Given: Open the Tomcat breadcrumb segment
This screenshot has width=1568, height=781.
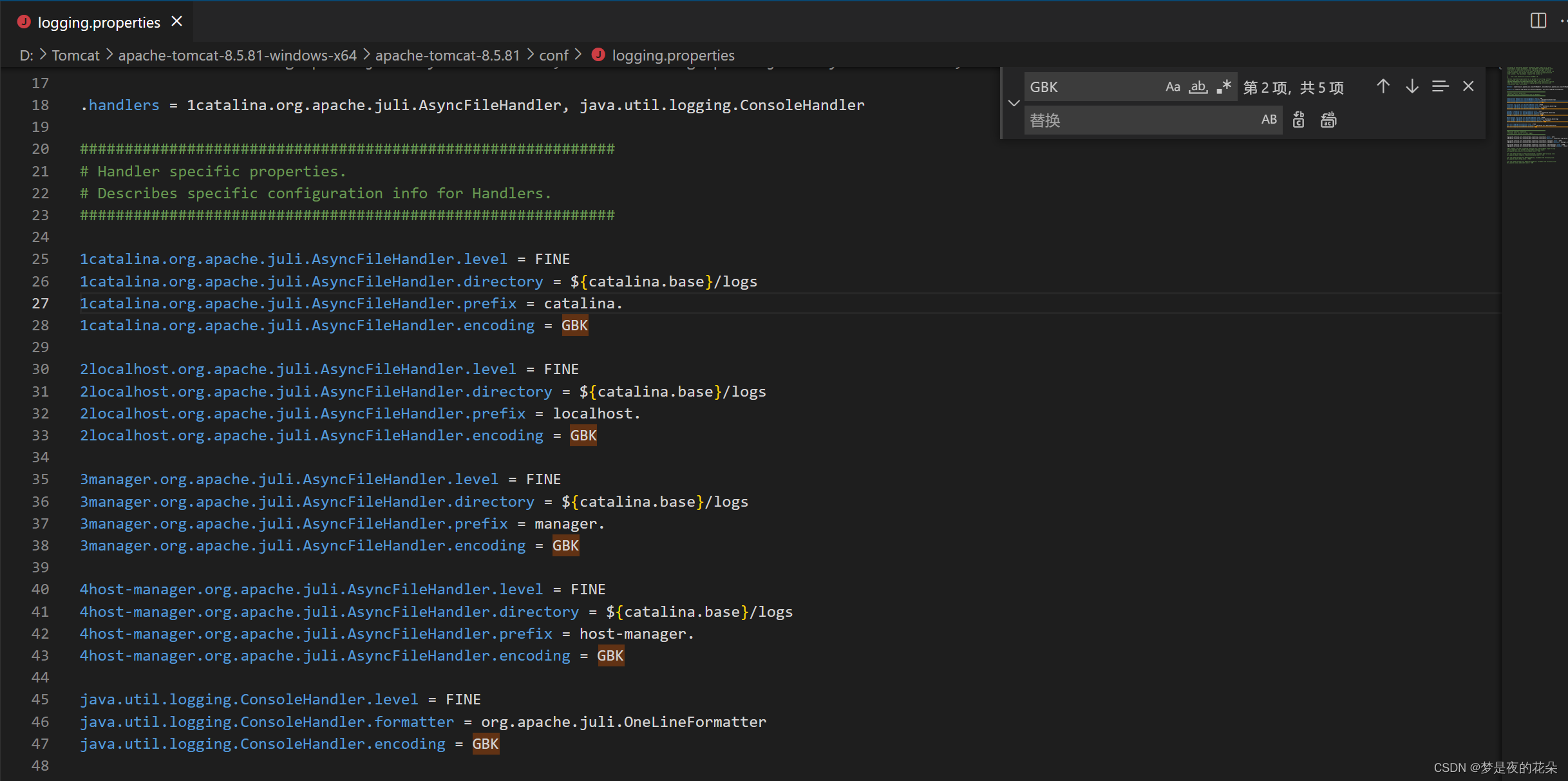Looking at the screenshot, I should pos(75,55).
